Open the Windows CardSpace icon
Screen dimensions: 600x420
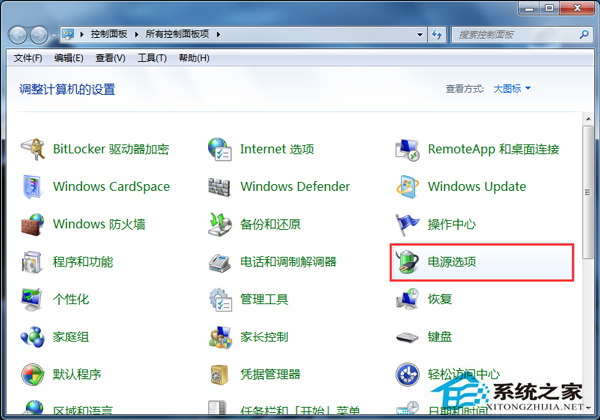coord(32,187)
